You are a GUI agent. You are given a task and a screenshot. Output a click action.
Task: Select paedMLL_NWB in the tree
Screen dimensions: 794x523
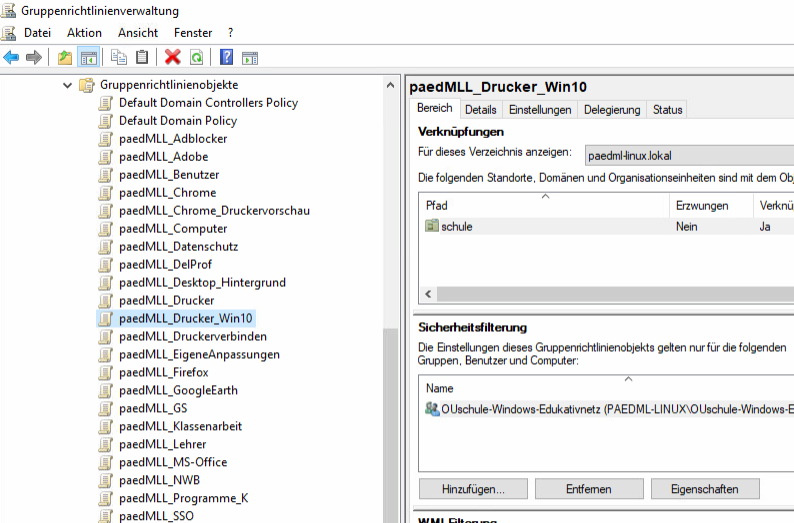(159, 480)
